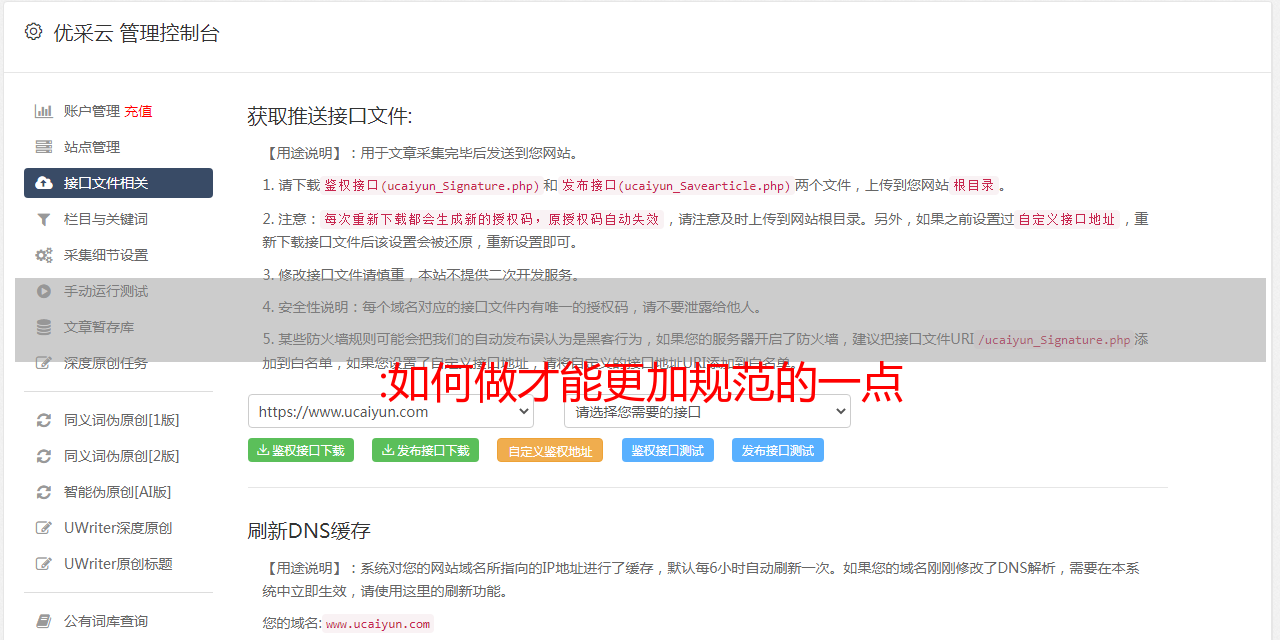Click the filter icon for 栏目与关键词
The height and width of the screenshot is (640, 1280).
coord(44,219)
